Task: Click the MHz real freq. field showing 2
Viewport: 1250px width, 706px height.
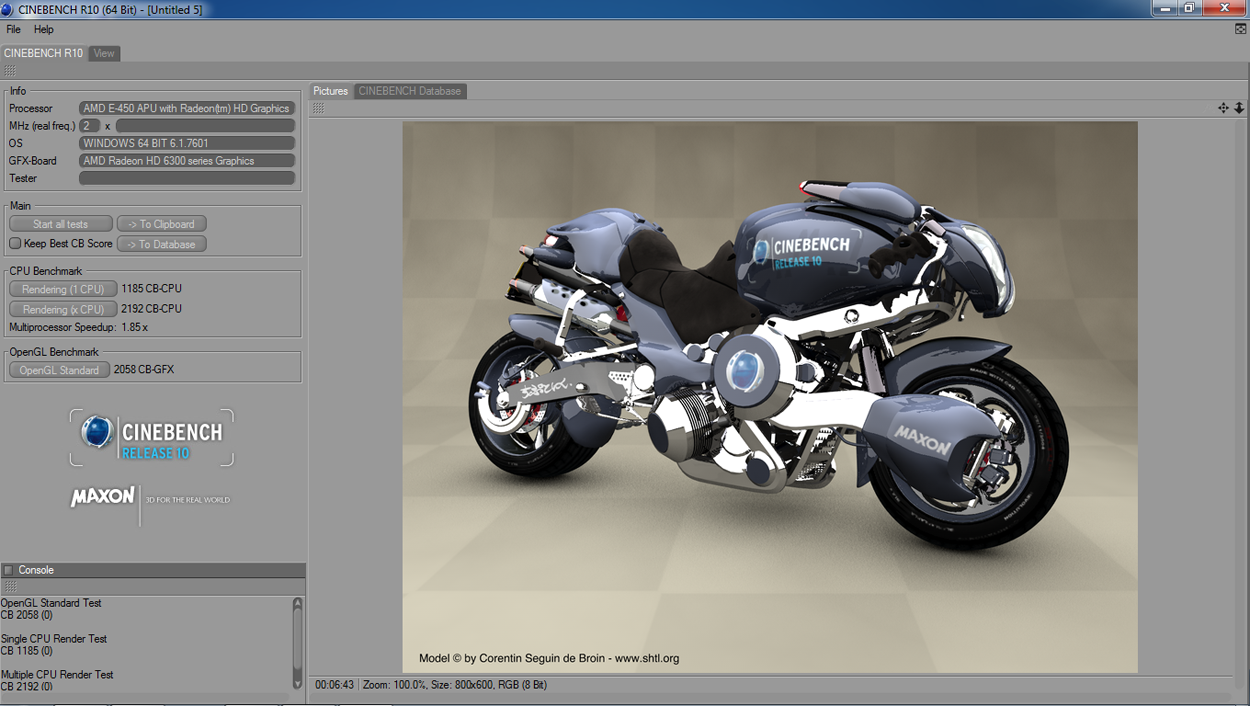Action: (x=90, y=126)
